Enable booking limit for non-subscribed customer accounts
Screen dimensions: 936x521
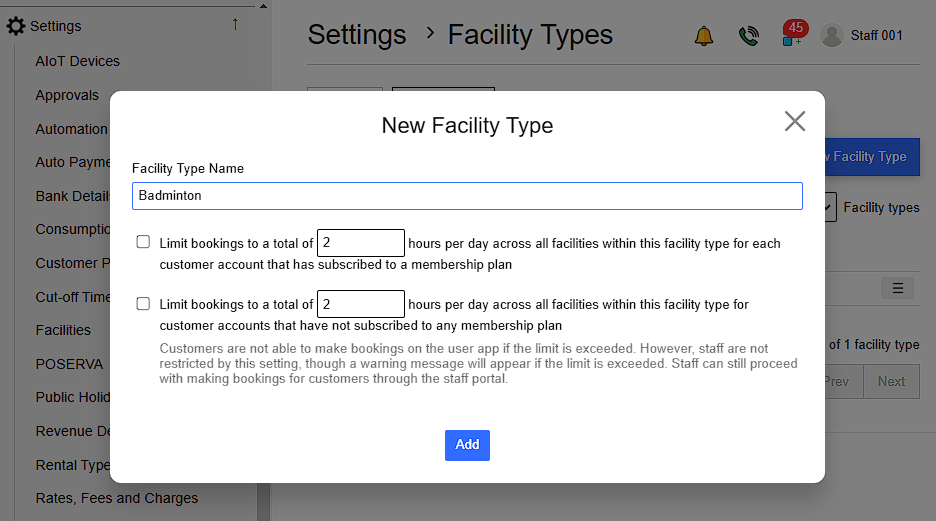coord(143,303)
